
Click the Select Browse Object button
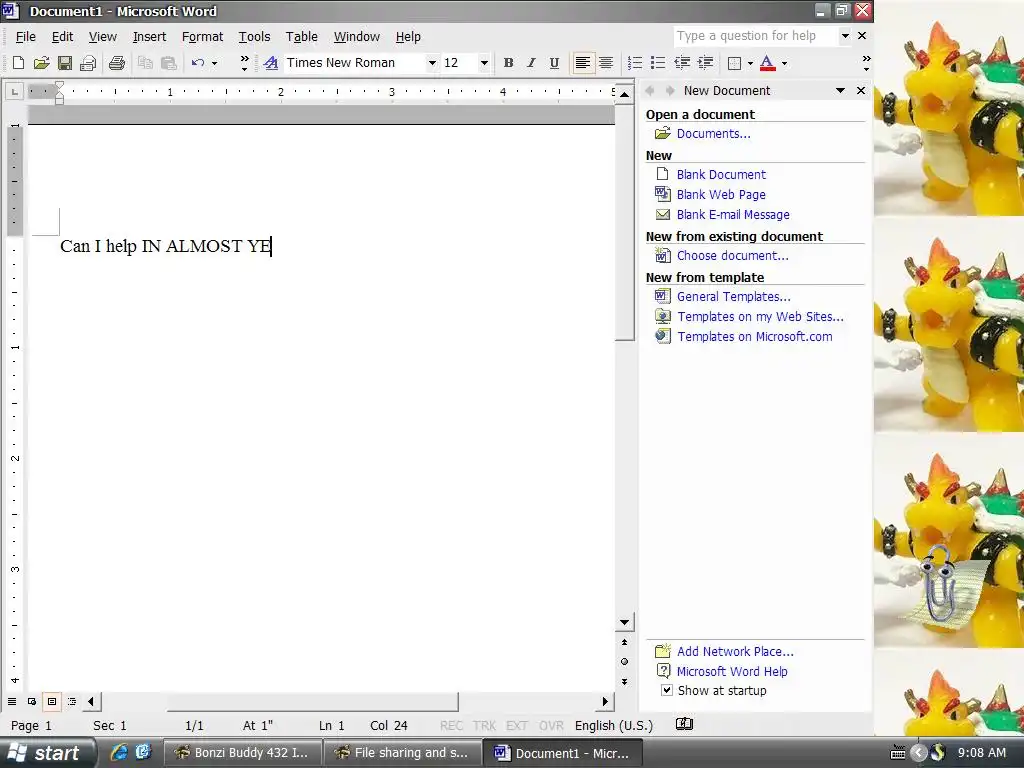pyautogui.click(x=624, y=662)
